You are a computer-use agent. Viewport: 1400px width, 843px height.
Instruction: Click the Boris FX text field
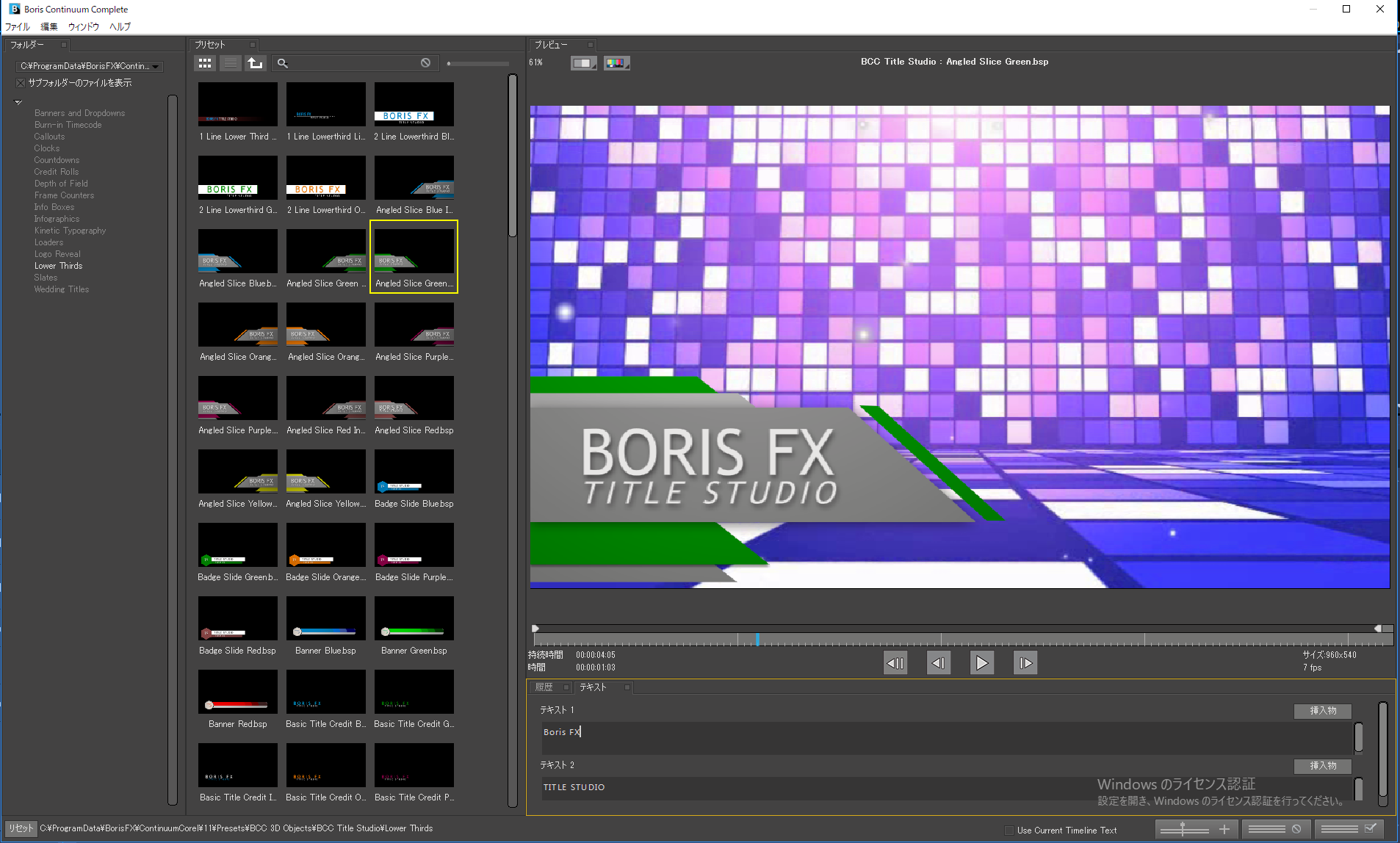pyautogui.click(x=947, y=738)
